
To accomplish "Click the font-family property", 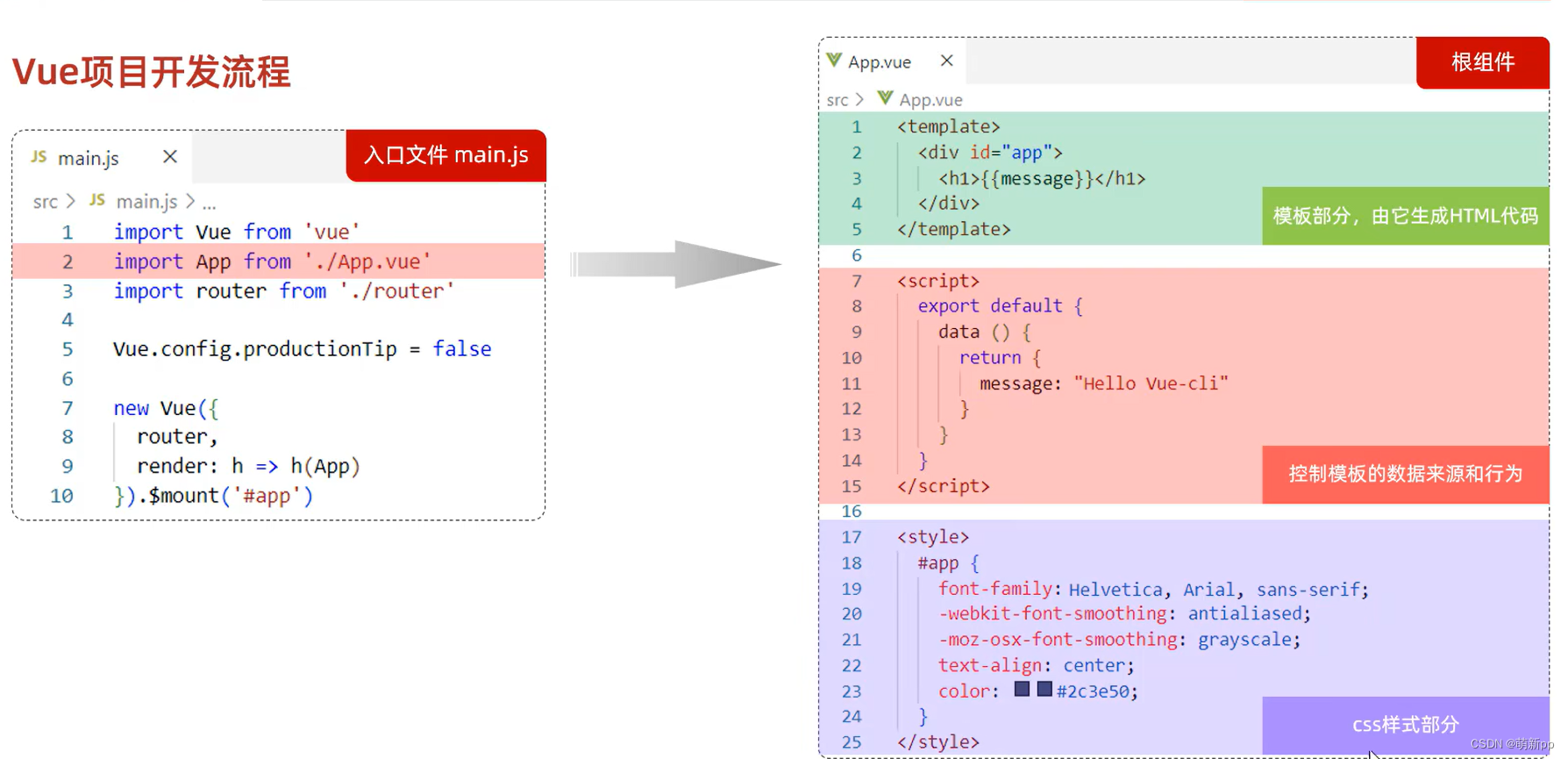I will click(x=995, y=589).
